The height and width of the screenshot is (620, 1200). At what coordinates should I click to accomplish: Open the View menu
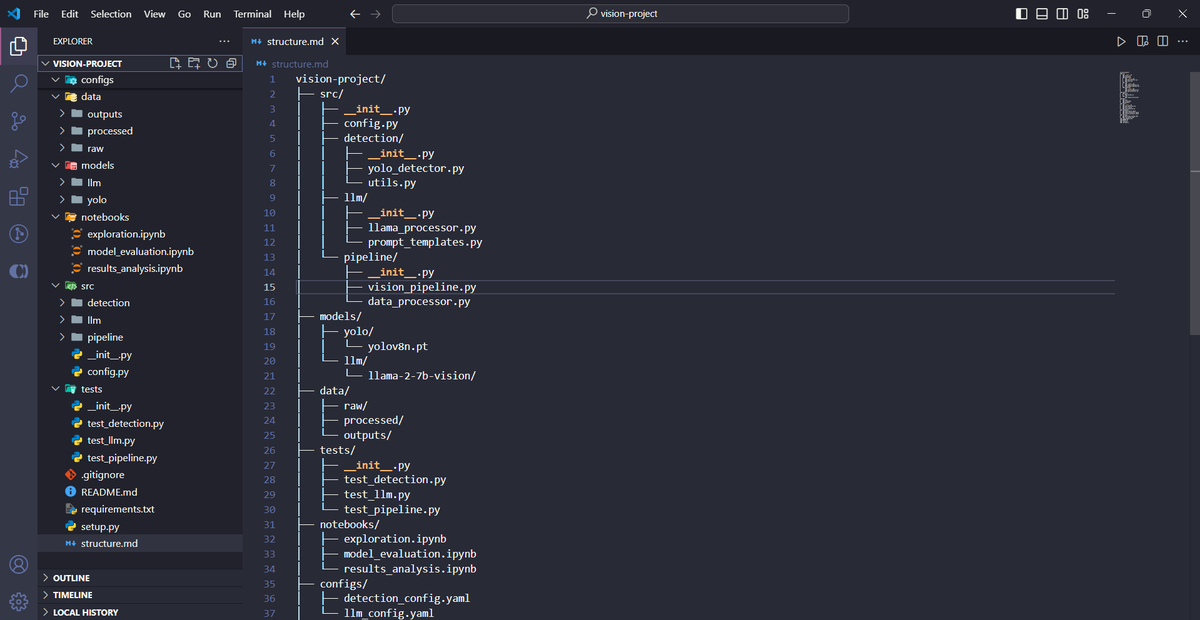[154, 14]
